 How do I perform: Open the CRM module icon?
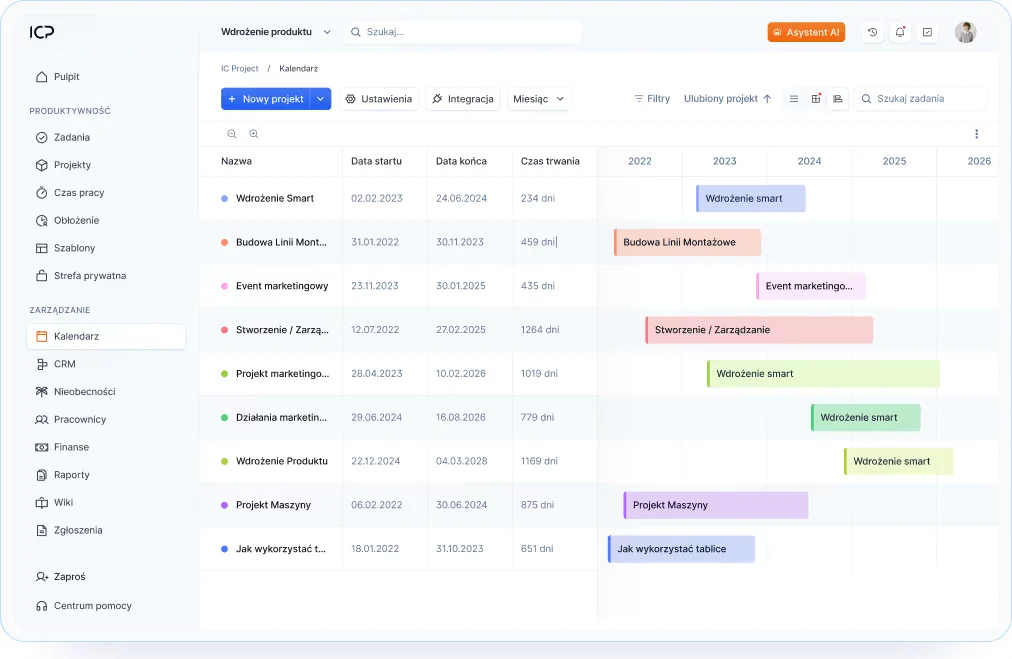42,364
